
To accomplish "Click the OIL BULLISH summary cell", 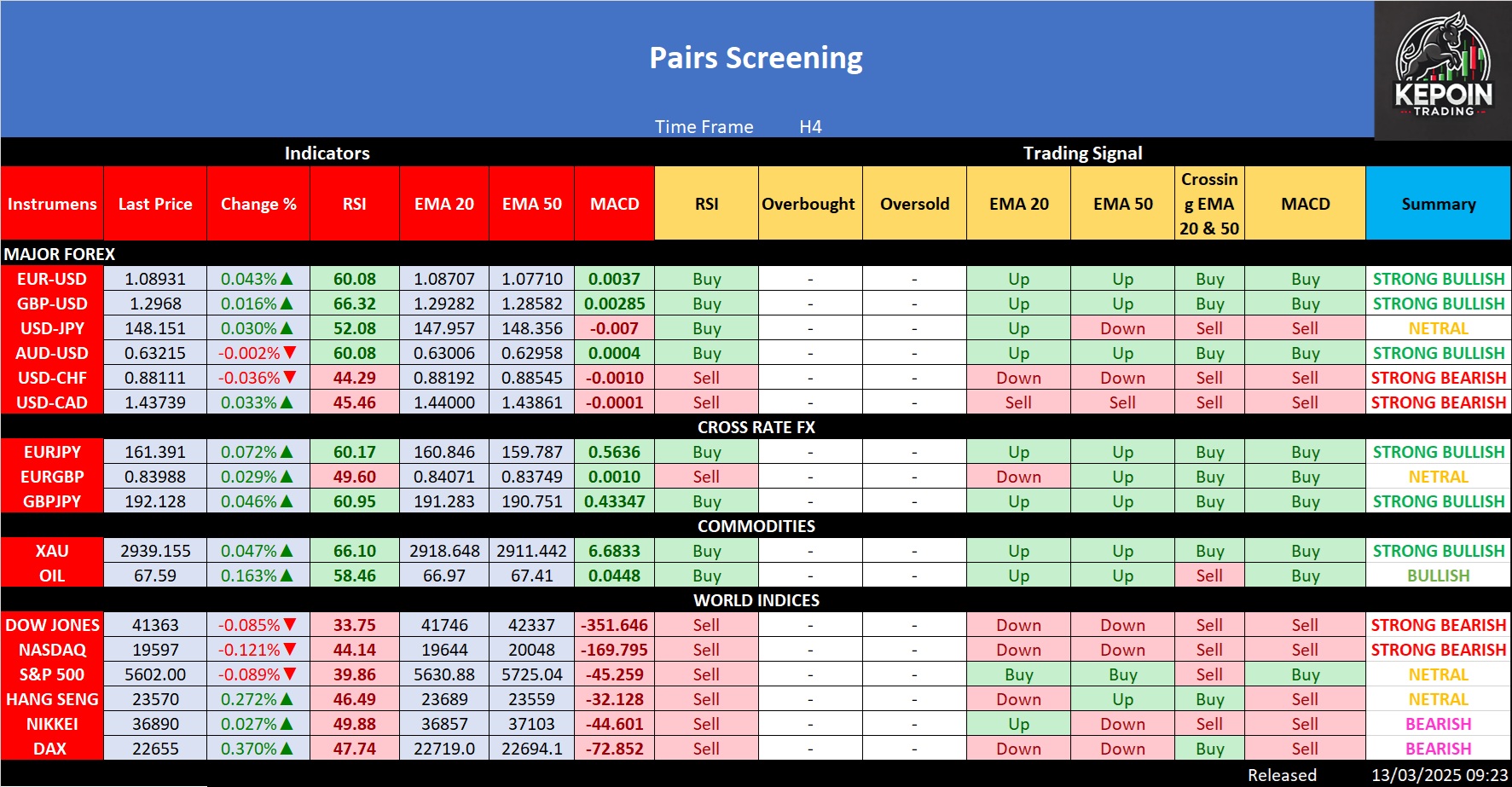I will tap(1438, 576).
